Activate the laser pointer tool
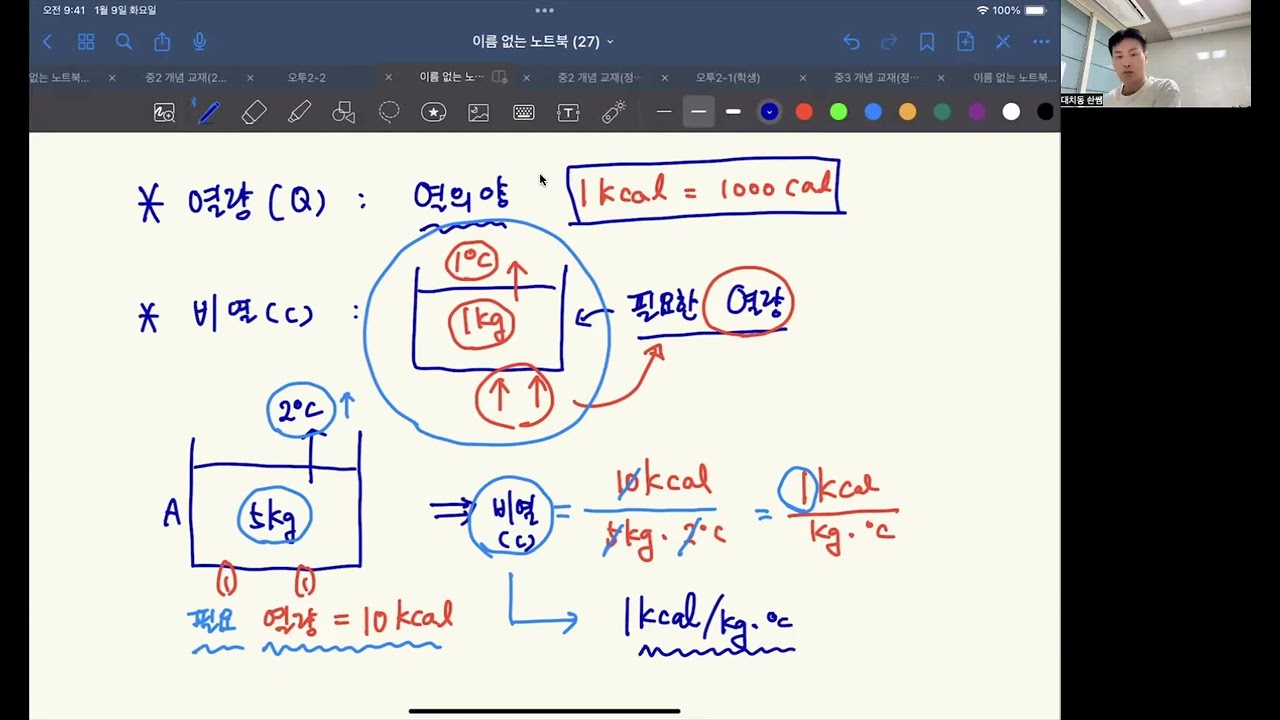Image resolution: width=1280 pixels, height=720 pixels. (614, 113)
